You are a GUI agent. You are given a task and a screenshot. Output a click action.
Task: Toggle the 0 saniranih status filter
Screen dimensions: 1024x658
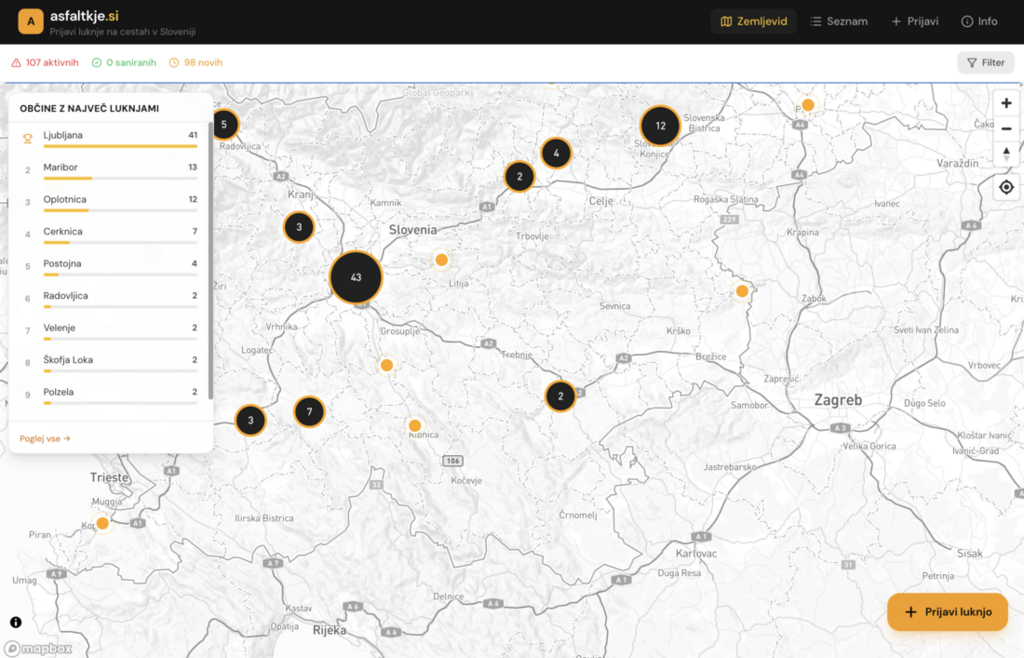point(124,63)
